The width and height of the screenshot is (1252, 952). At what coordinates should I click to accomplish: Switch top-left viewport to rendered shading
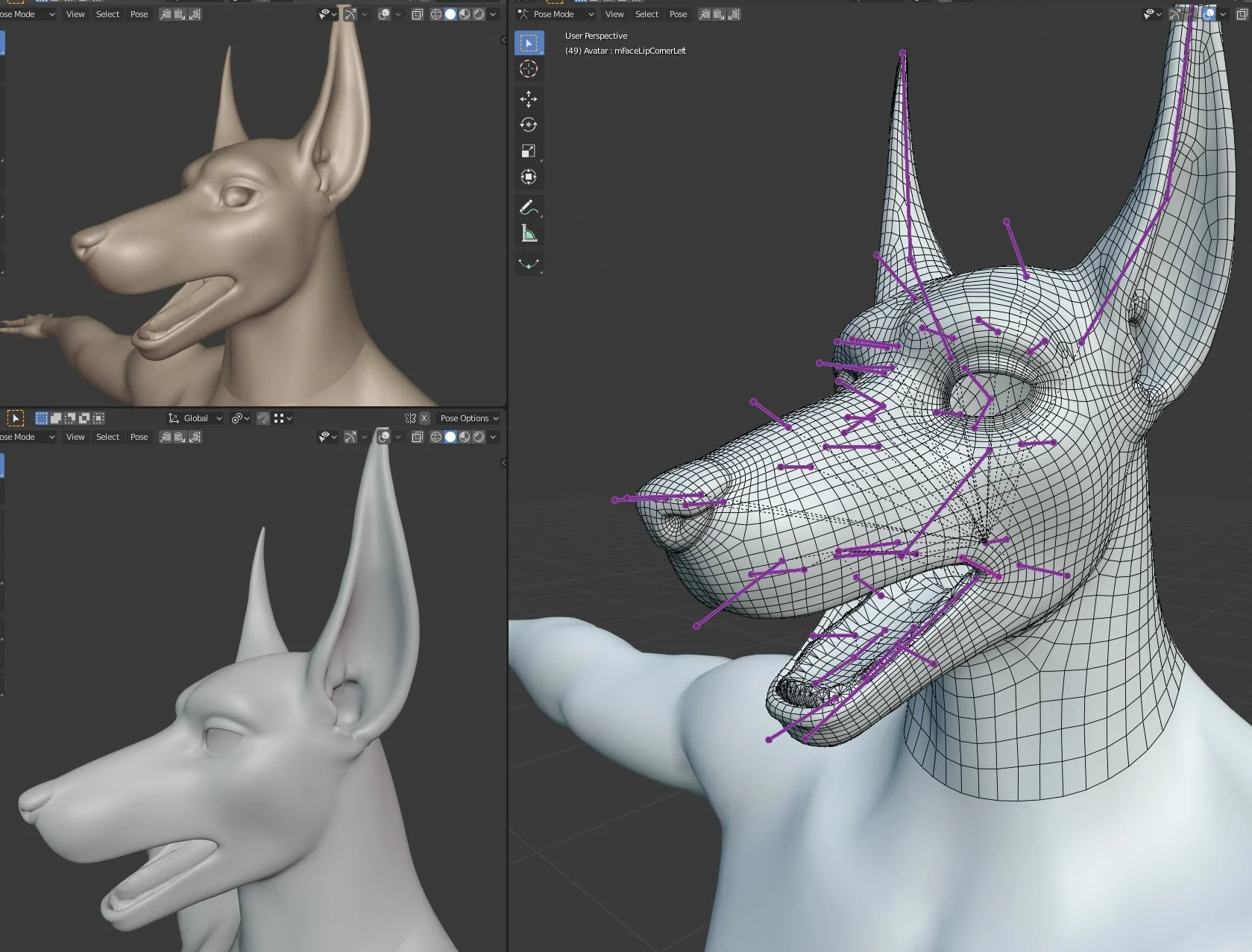479,14
